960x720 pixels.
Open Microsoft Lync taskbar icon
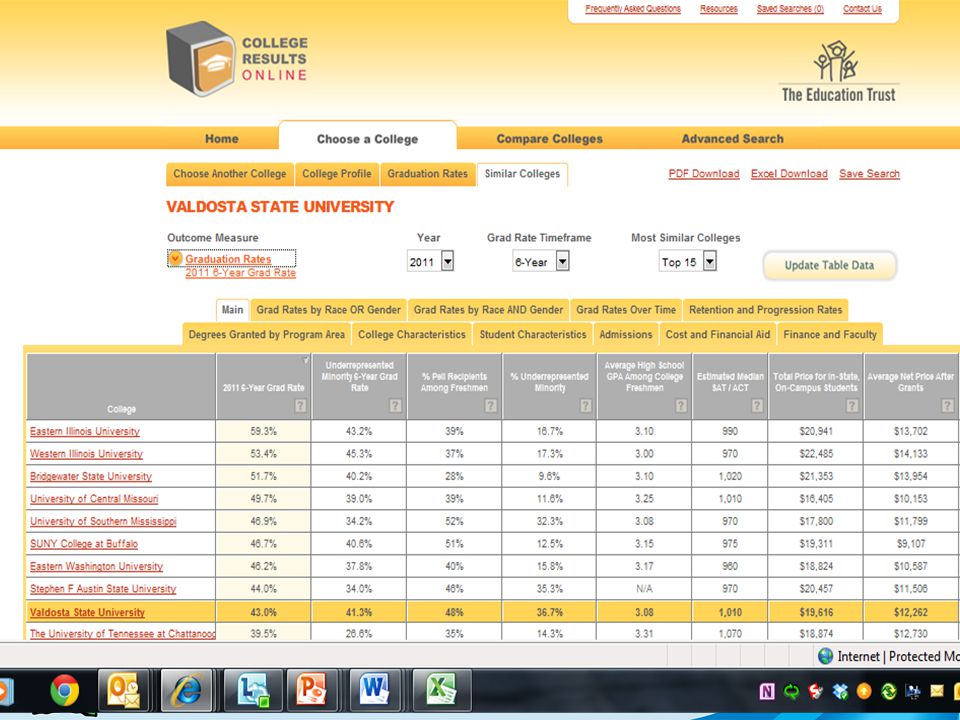pos(253,691)
